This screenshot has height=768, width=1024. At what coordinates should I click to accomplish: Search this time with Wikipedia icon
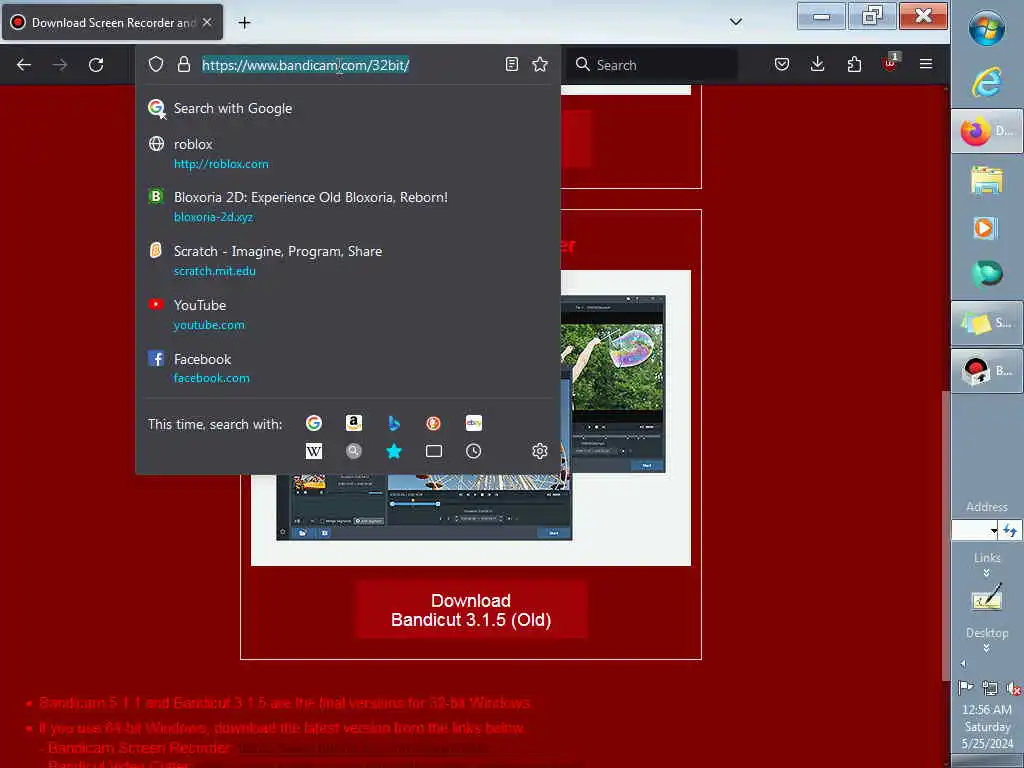[x=313, y=451]
